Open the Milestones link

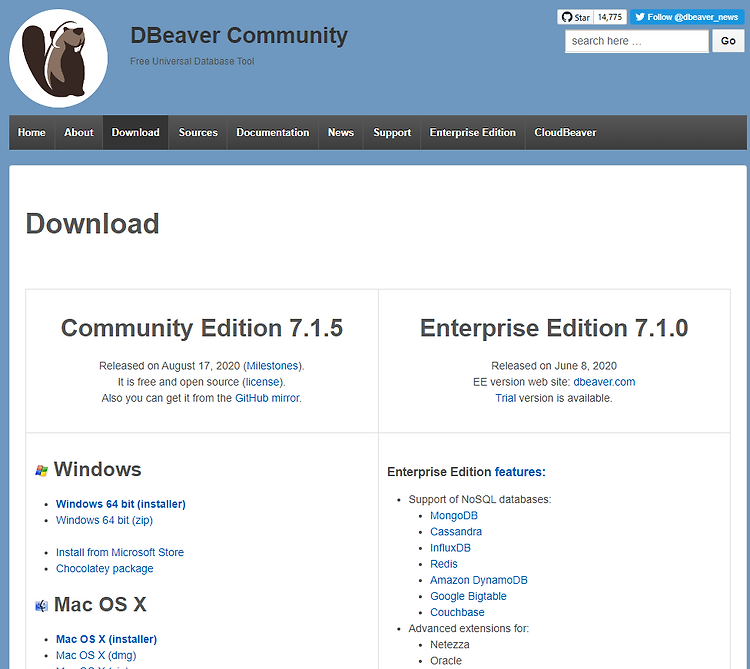[273, 366]
